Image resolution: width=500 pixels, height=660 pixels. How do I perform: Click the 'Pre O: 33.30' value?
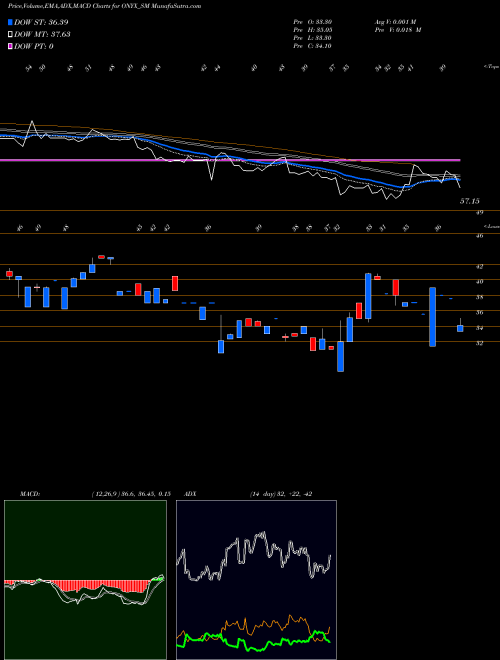click(x=313, y=22)
